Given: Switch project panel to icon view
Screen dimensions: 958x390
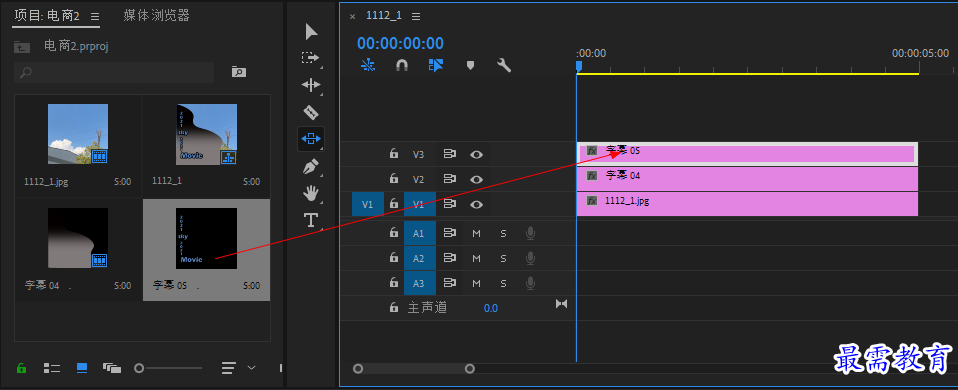Looking at the screenshot, I should (x=82, y=367).
